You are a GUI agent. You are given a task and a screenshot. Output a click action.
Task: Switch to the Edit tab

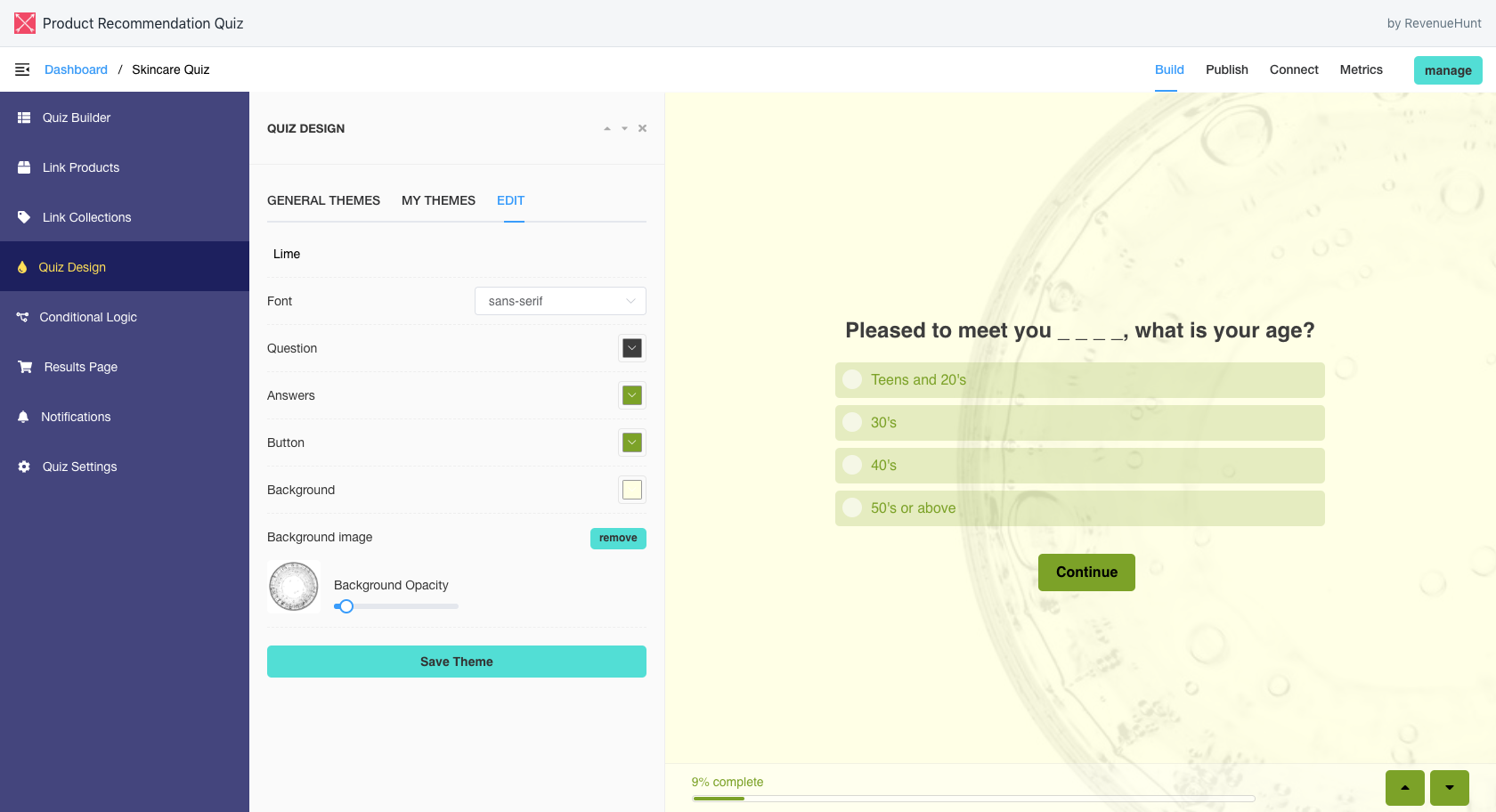point(510,200)
